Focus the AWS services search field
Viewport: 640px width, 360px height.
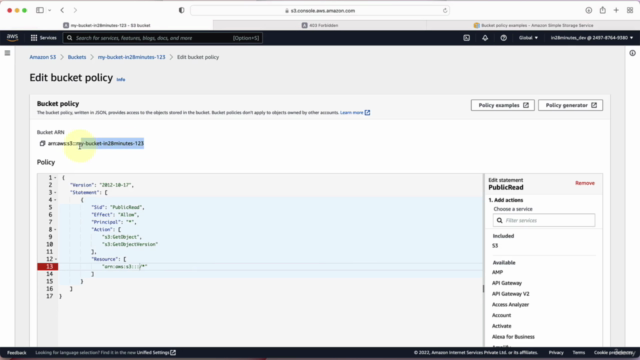pyautogui.click(x=162, y=38)
